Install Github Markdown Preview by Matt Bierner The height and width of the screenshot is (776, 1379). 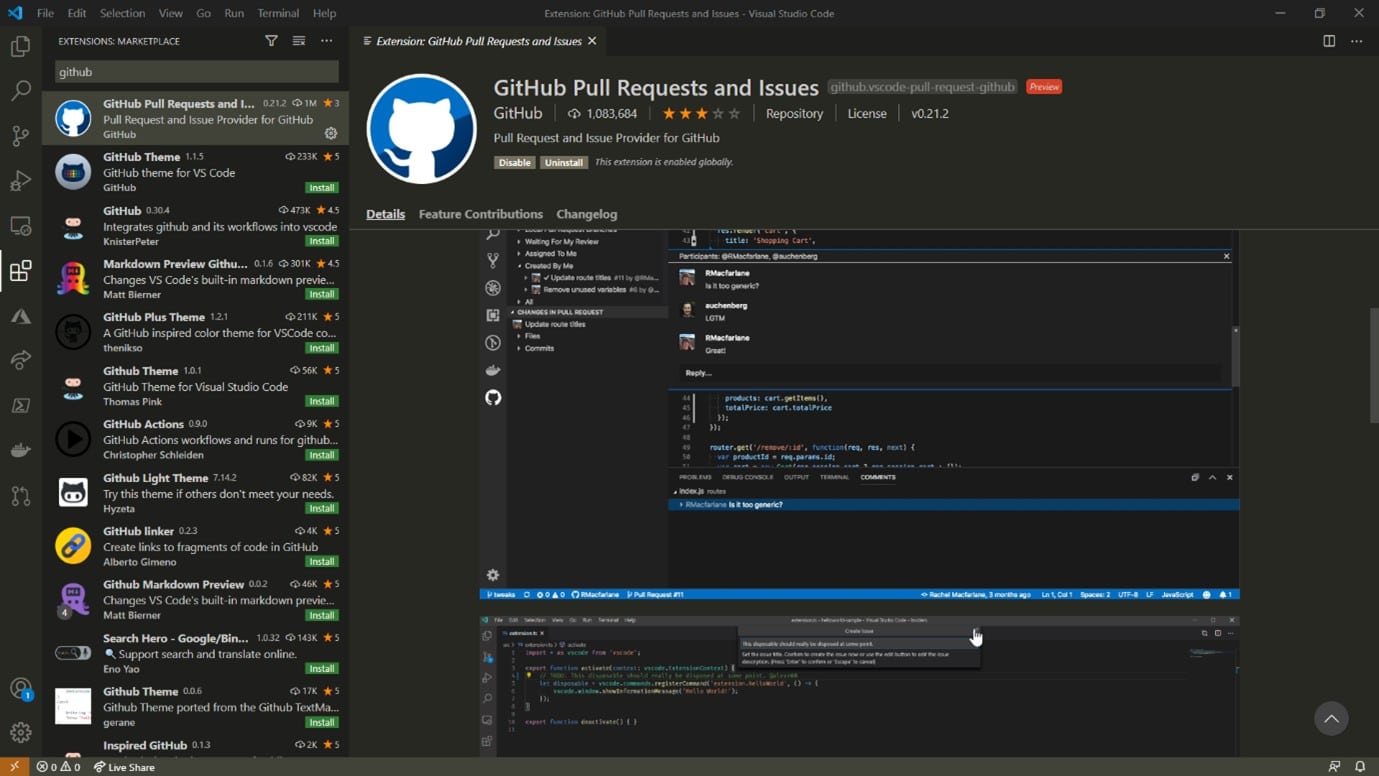(x=322, y=615)
